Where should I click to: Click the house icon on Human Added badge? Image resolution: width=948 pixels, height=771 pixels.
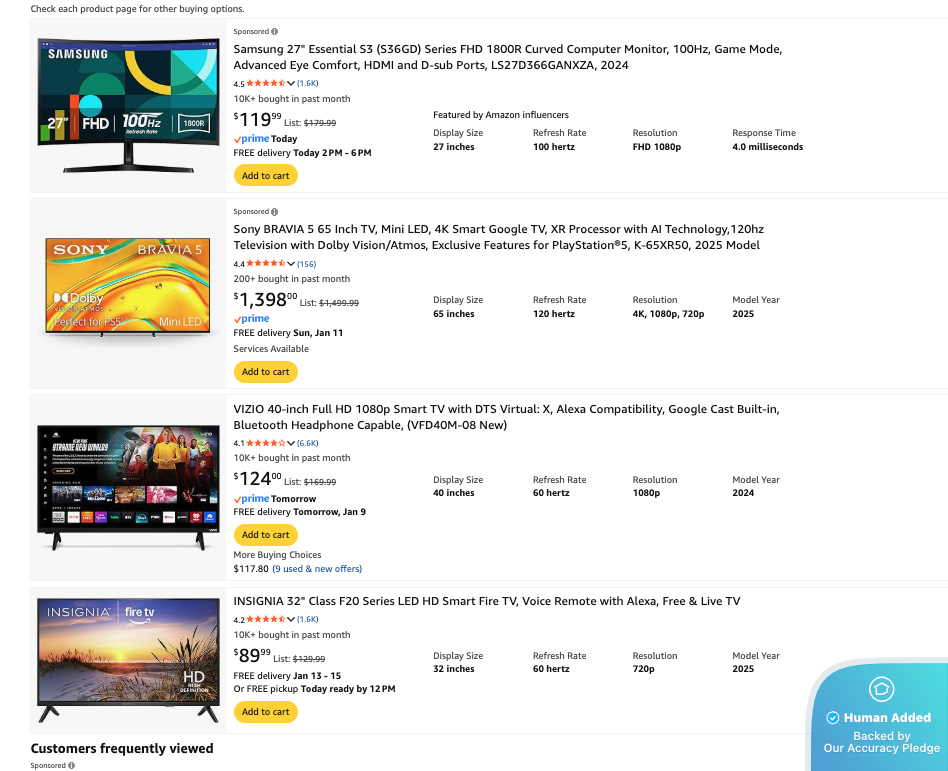(881, 689)
